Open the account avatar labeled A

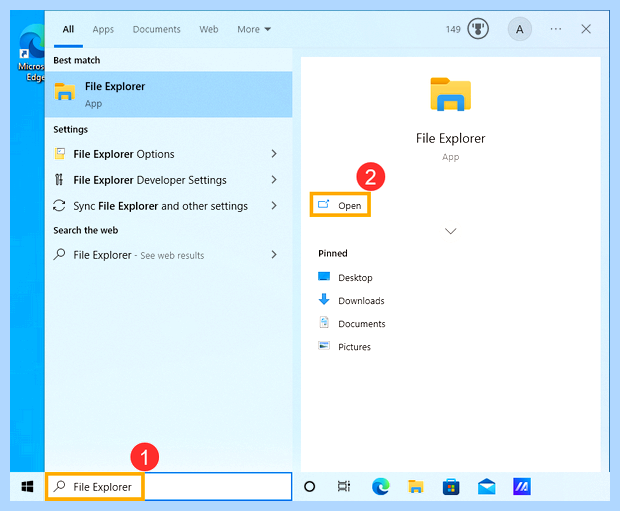(x=520, y=29)
